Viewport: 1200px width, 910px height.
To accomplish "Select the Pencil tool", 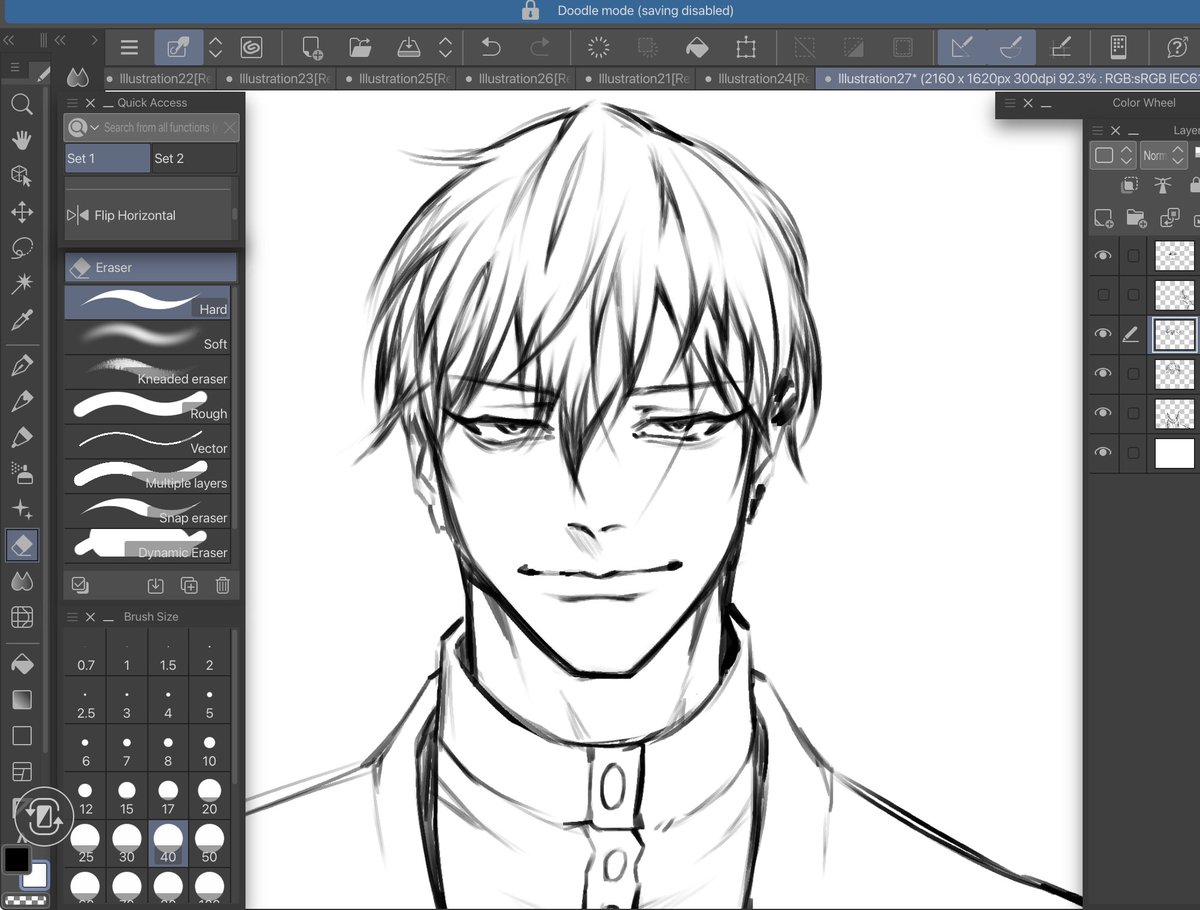I will point(21,402).
